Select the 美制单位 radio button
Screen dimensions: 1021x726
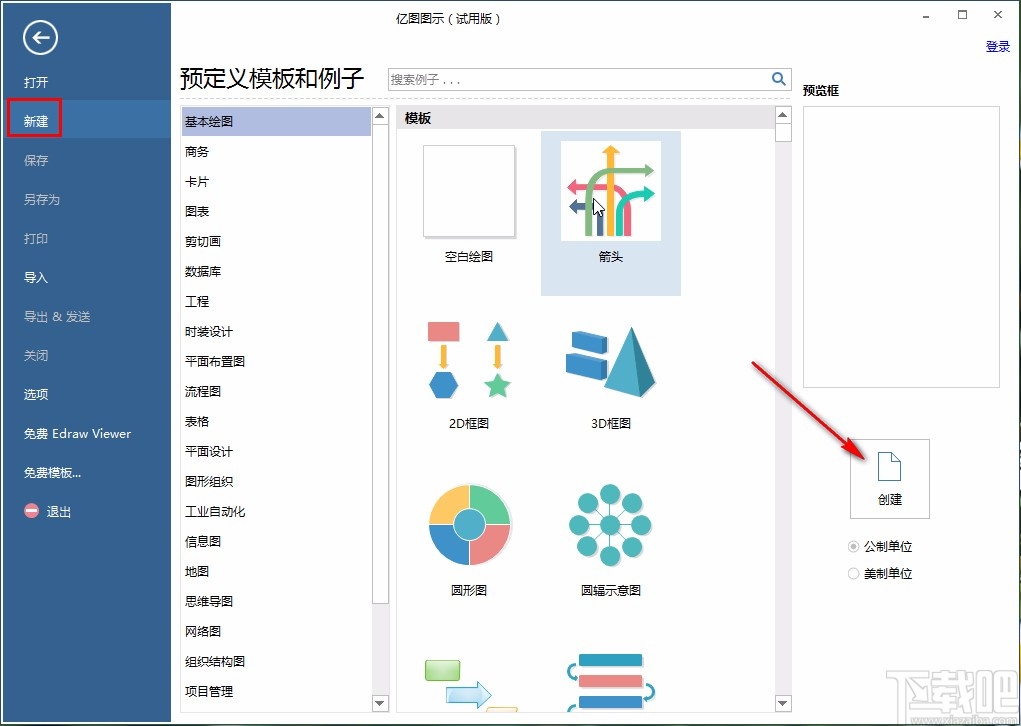tap(853, 574)
